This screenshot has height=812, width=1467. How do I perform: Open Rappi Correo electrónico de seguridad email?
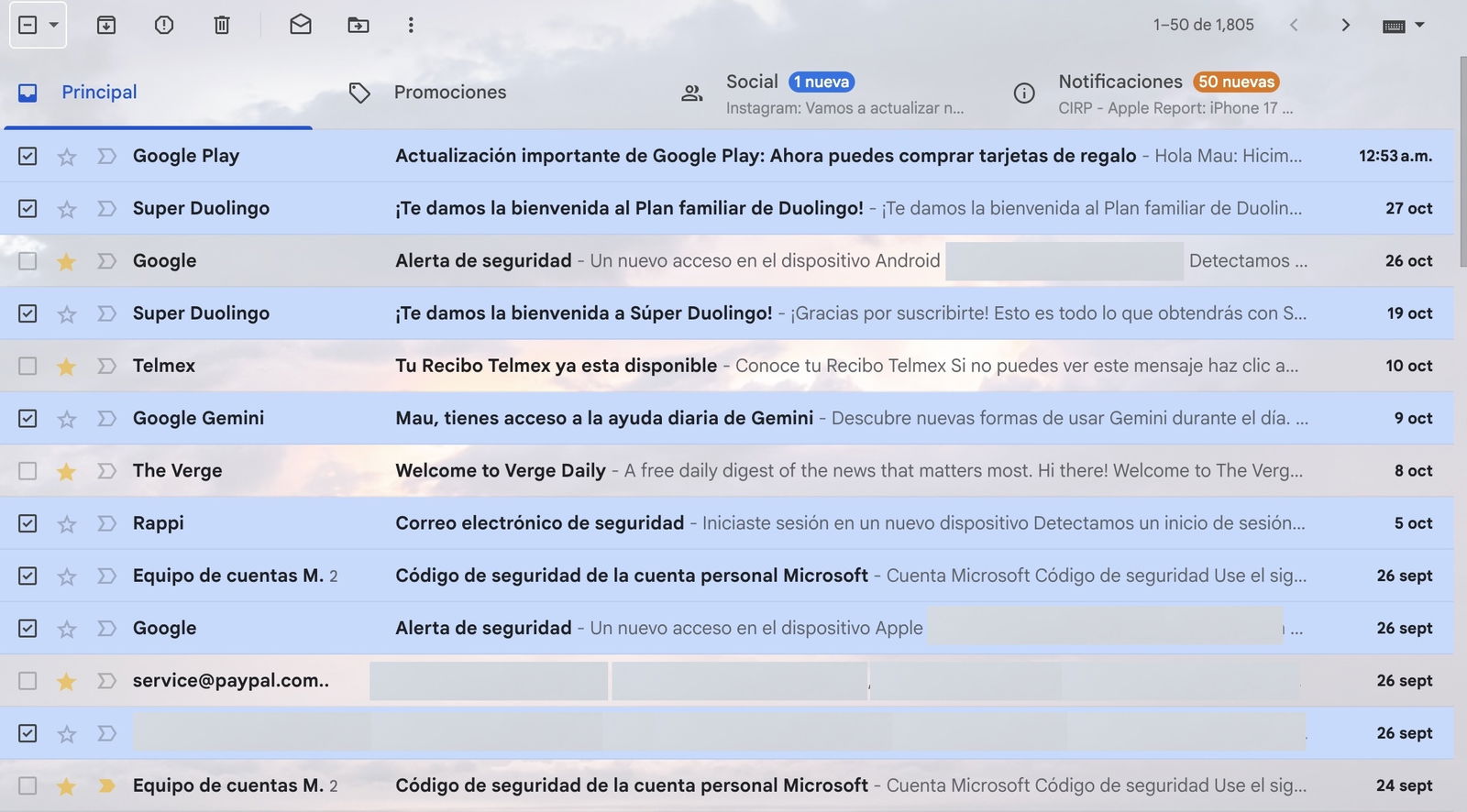[539, 523]
